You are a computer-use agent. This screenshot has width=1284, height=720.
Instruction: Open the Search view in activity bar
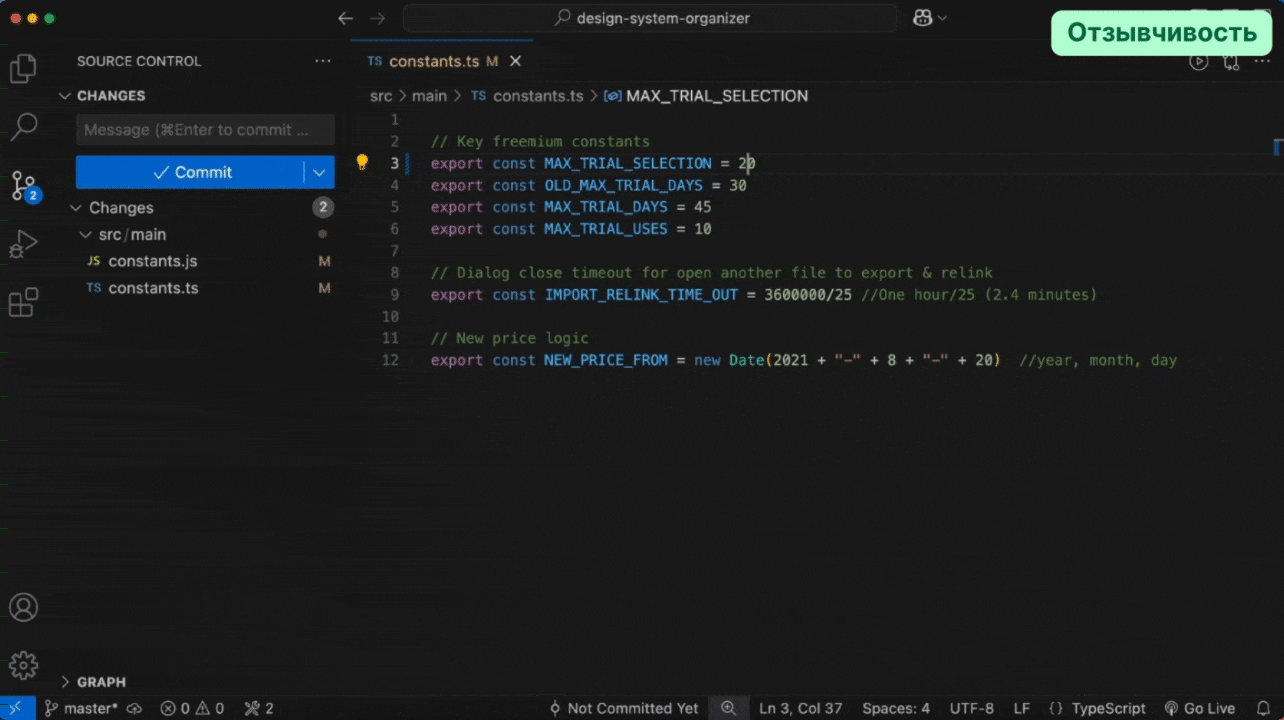click(23, 127)
